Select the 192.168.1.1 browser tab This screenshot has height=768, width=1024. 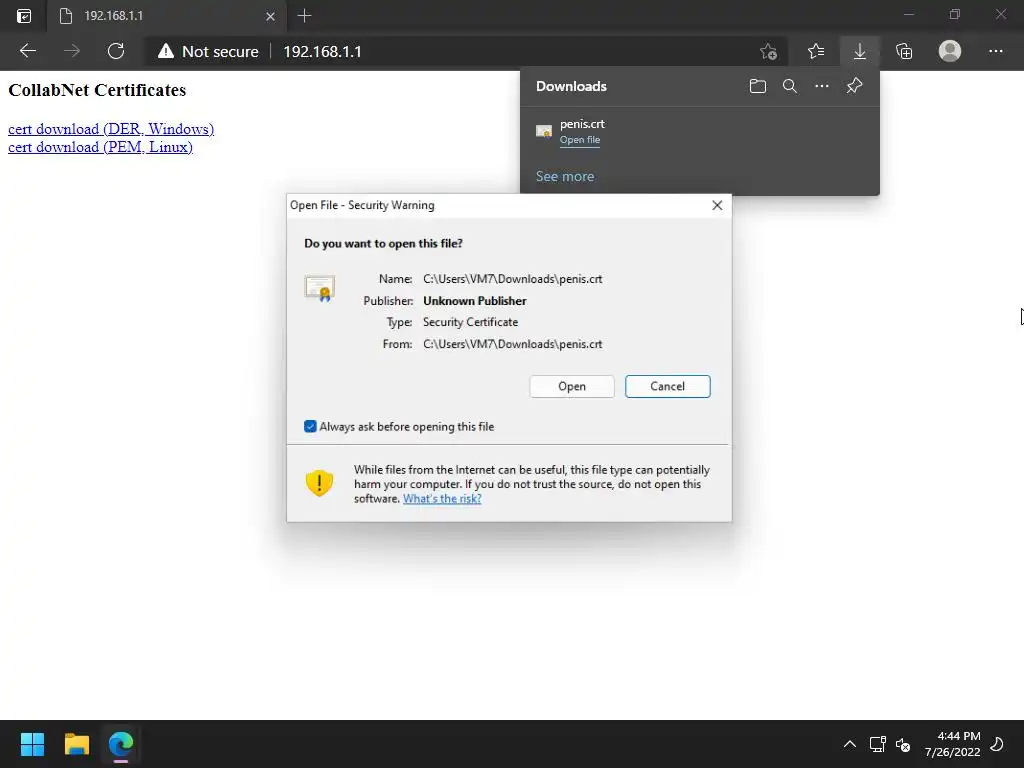click(x=167, y=16)
